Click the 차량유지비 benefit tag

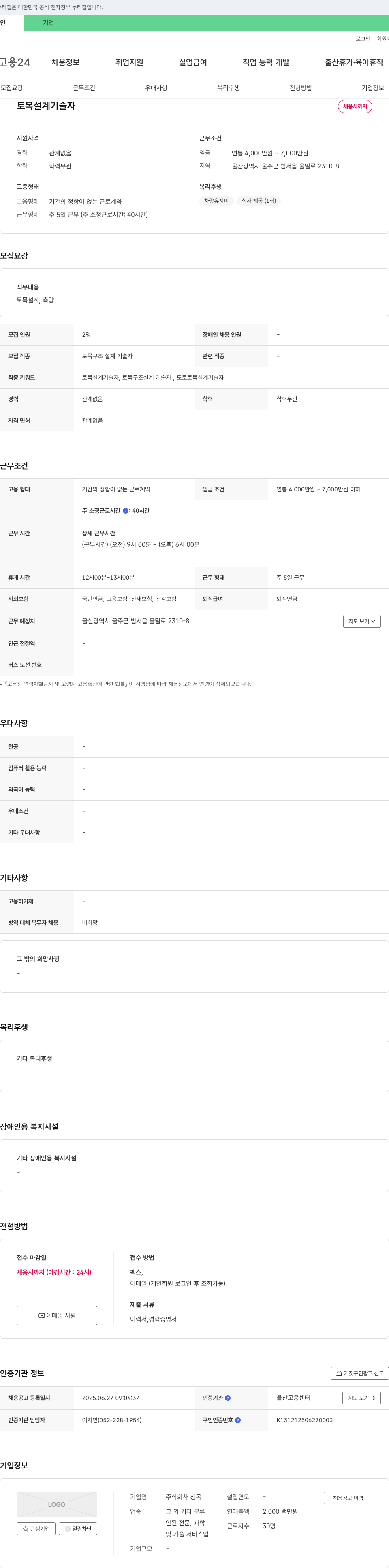tap(216, 201)
